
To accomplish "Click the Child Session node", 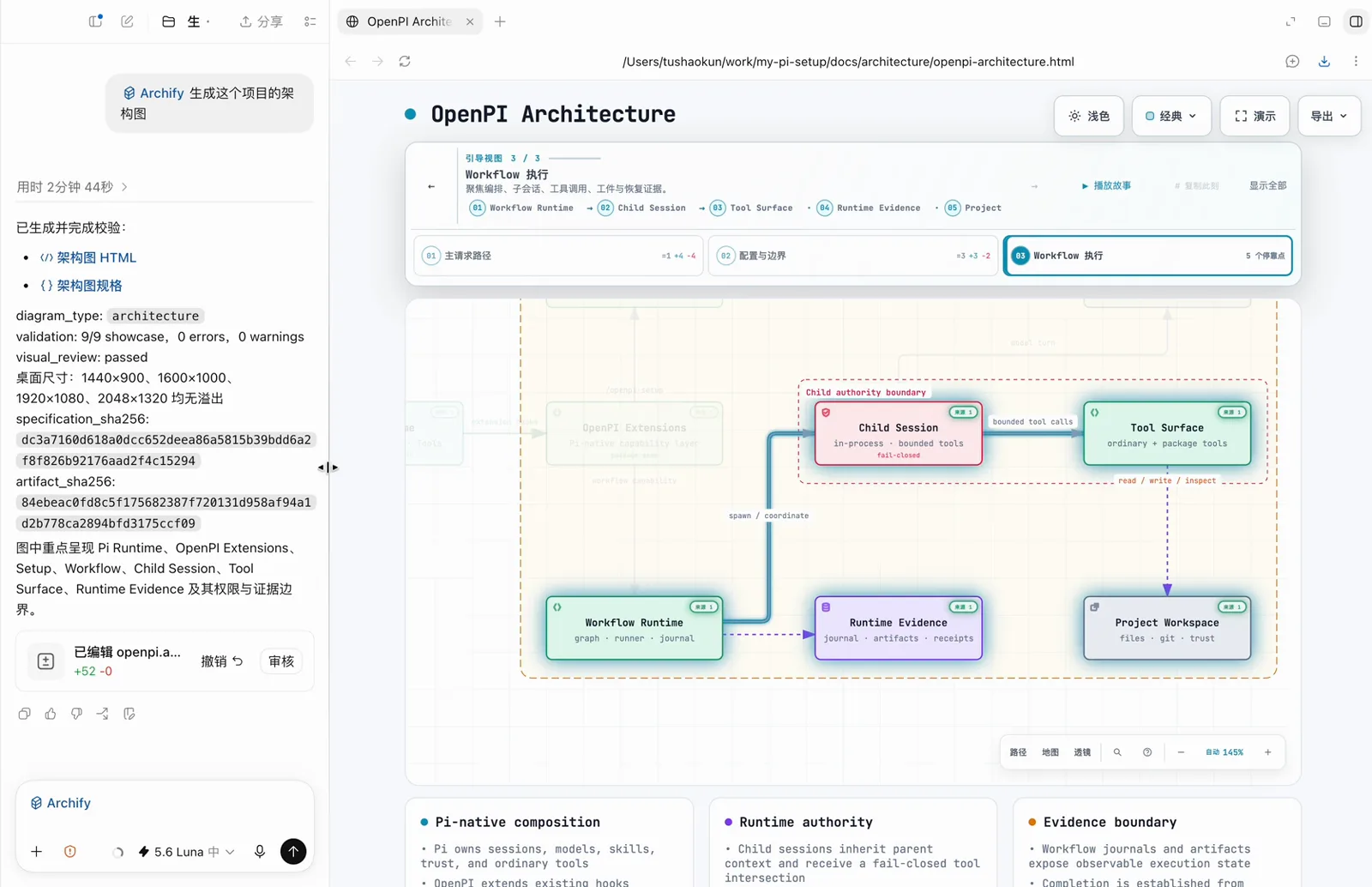I will (x=899, y=434).
